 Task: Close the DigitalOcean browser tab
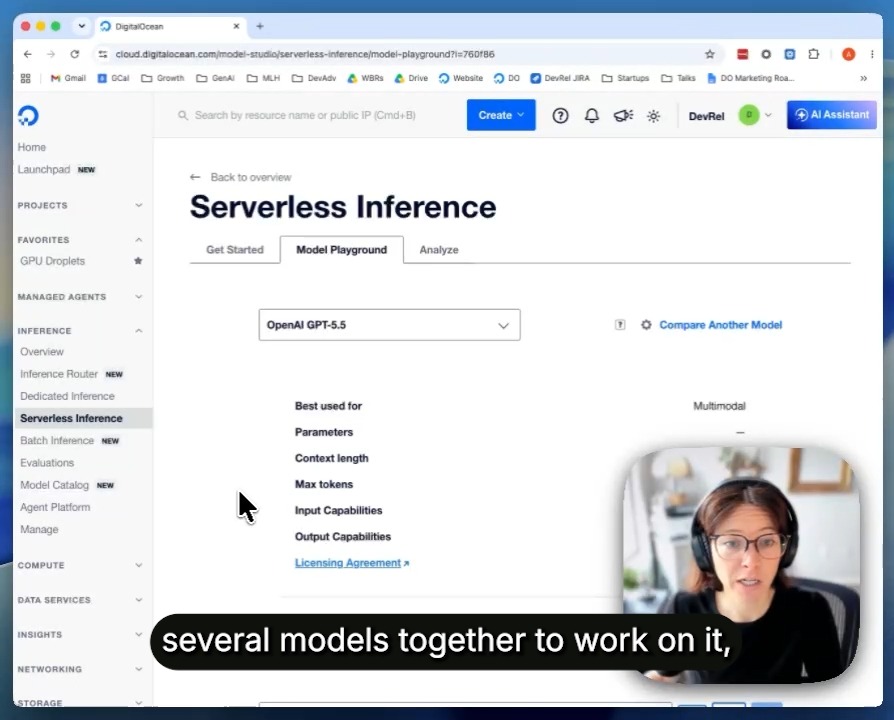point(236,26)
